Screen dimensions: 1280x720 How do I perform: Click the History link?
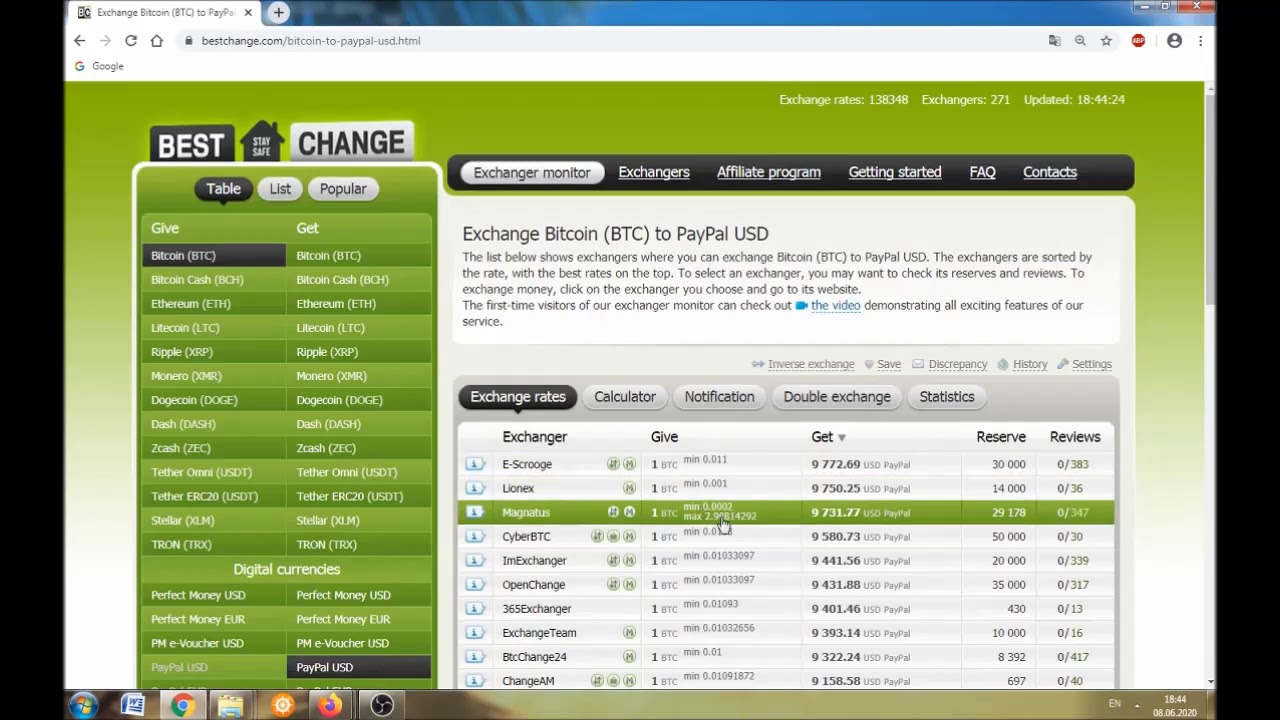click(1030, 364)
